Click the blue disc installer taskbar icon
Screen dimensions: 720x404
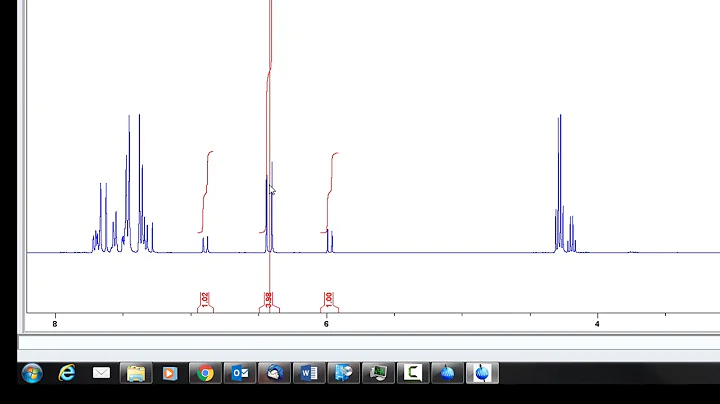coord(343,373)
